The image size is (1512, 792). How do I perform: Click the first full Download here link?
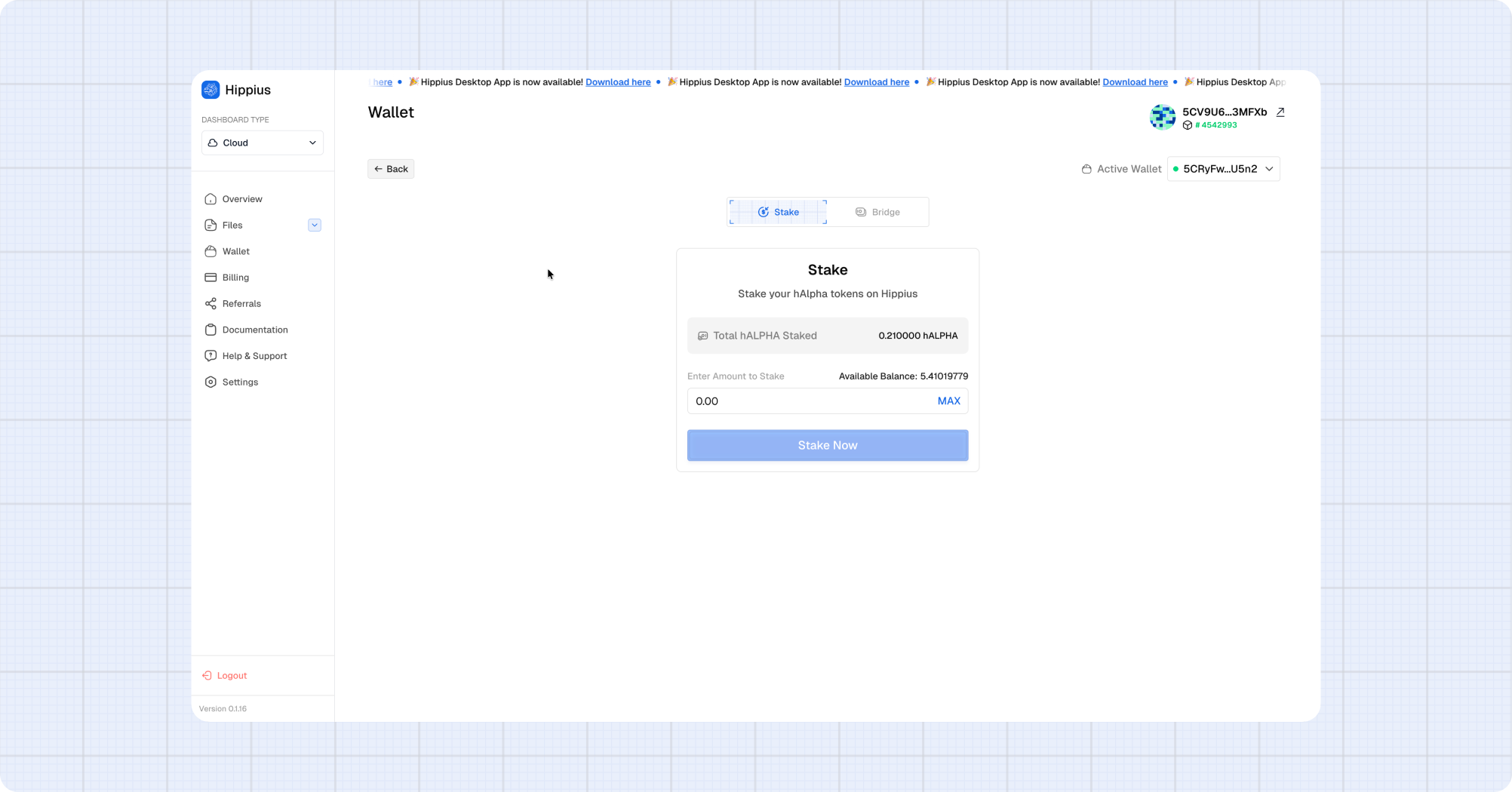pyautogui.click(x=618, y=82)
